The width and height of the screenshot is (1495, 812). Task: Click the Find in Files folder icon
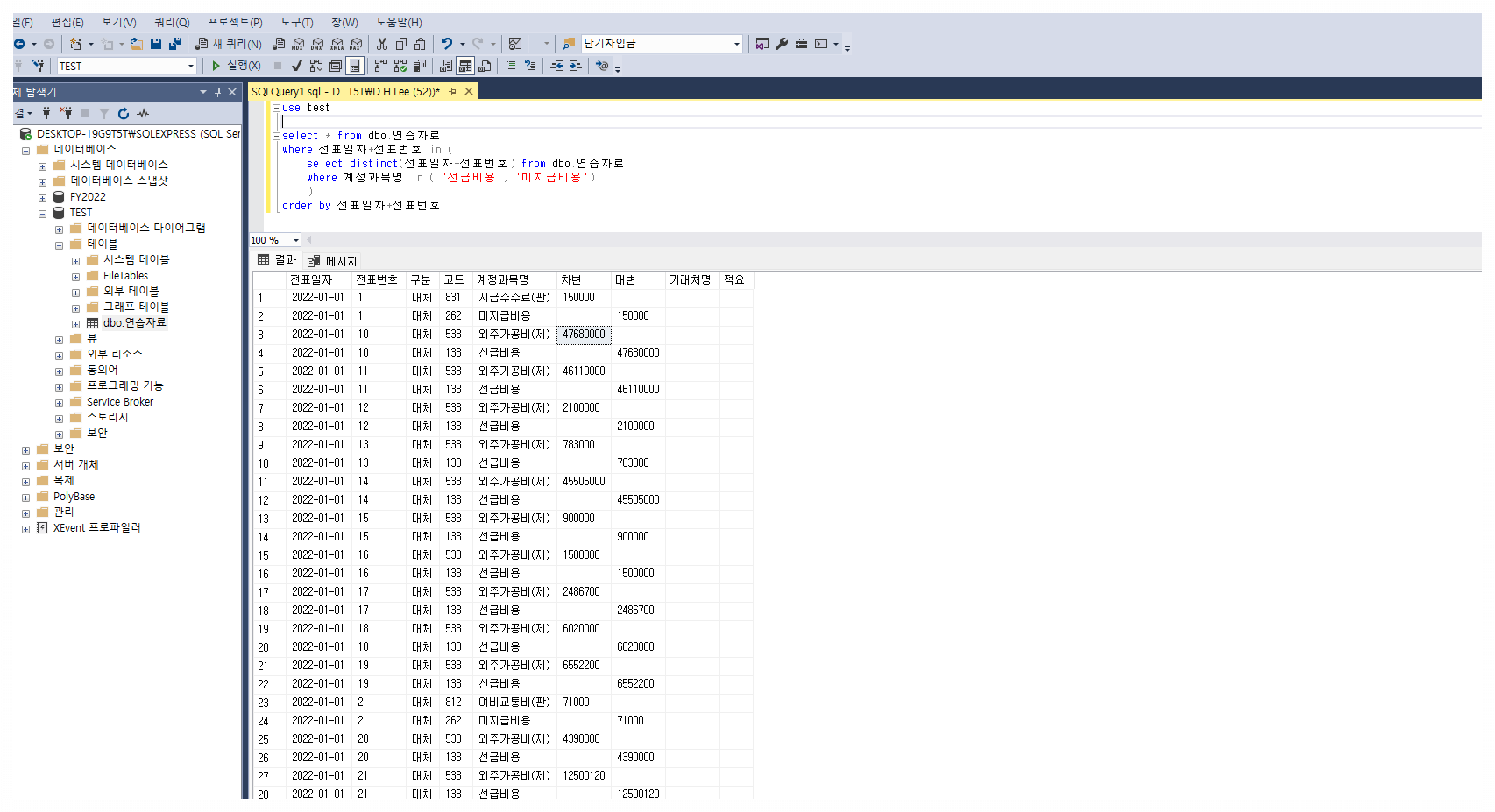(x=569, y=44)
